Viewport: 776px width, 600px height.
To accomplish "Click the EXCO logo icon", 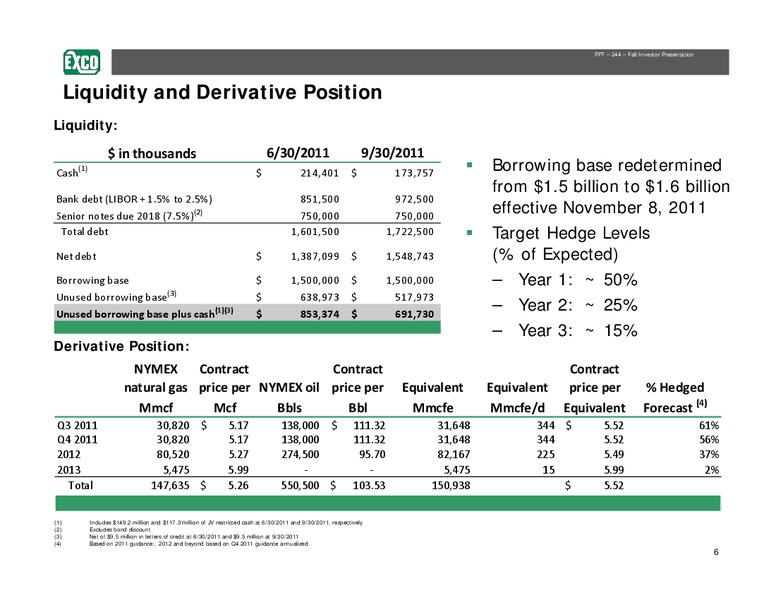I will click(82, 62).
